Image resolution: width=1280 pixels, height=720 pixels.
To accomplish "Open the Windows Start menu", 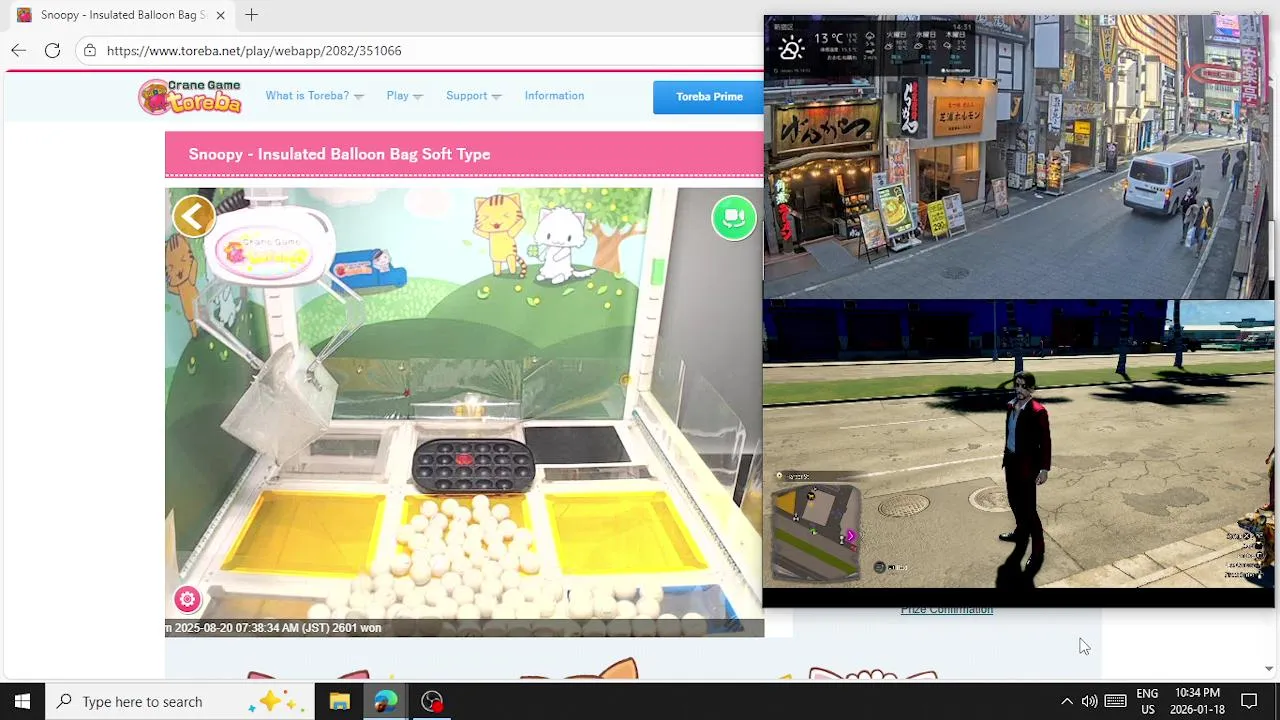I will [x=22, y=701].
